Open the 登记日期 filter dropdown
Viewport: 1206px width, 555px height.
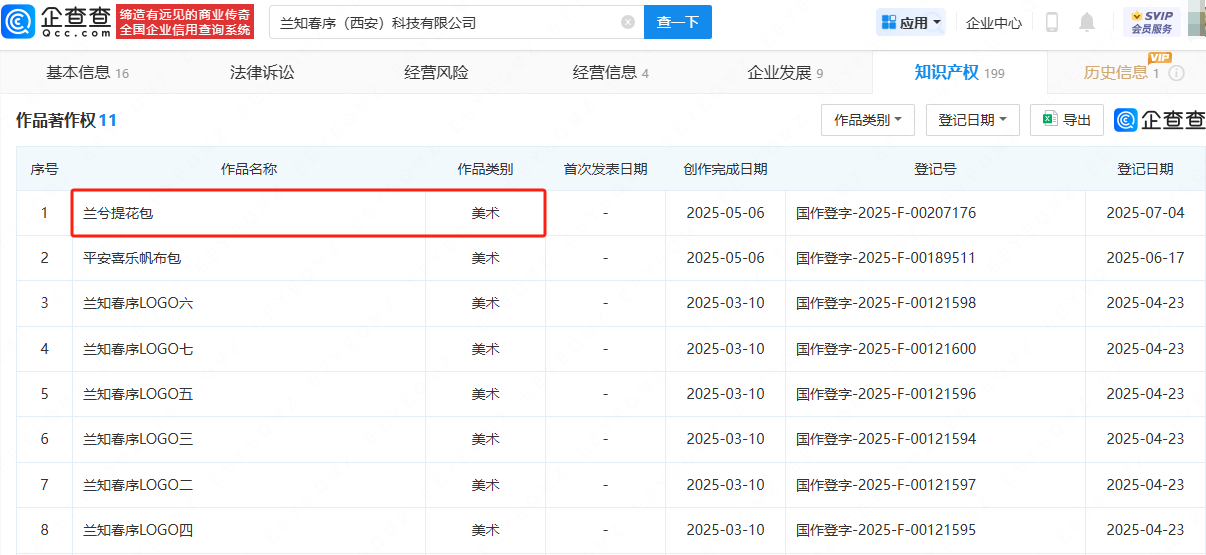[972, 120]
